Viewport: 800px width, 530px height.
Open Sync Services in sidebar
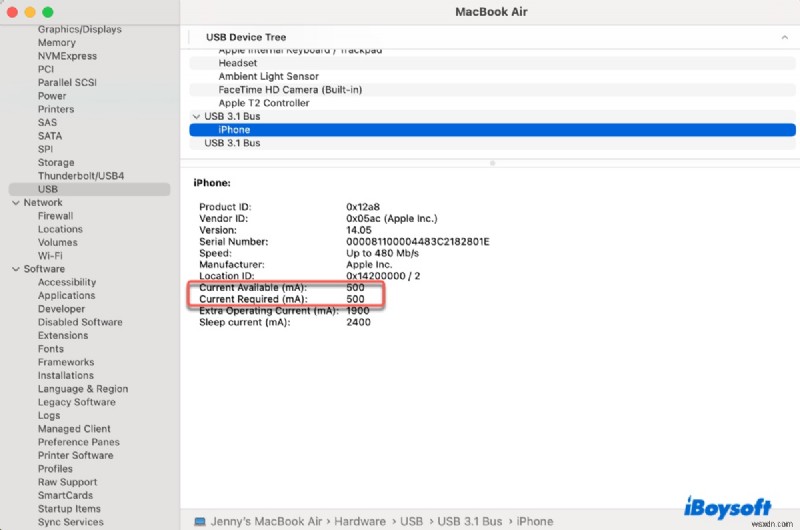[x=70, y=522]
